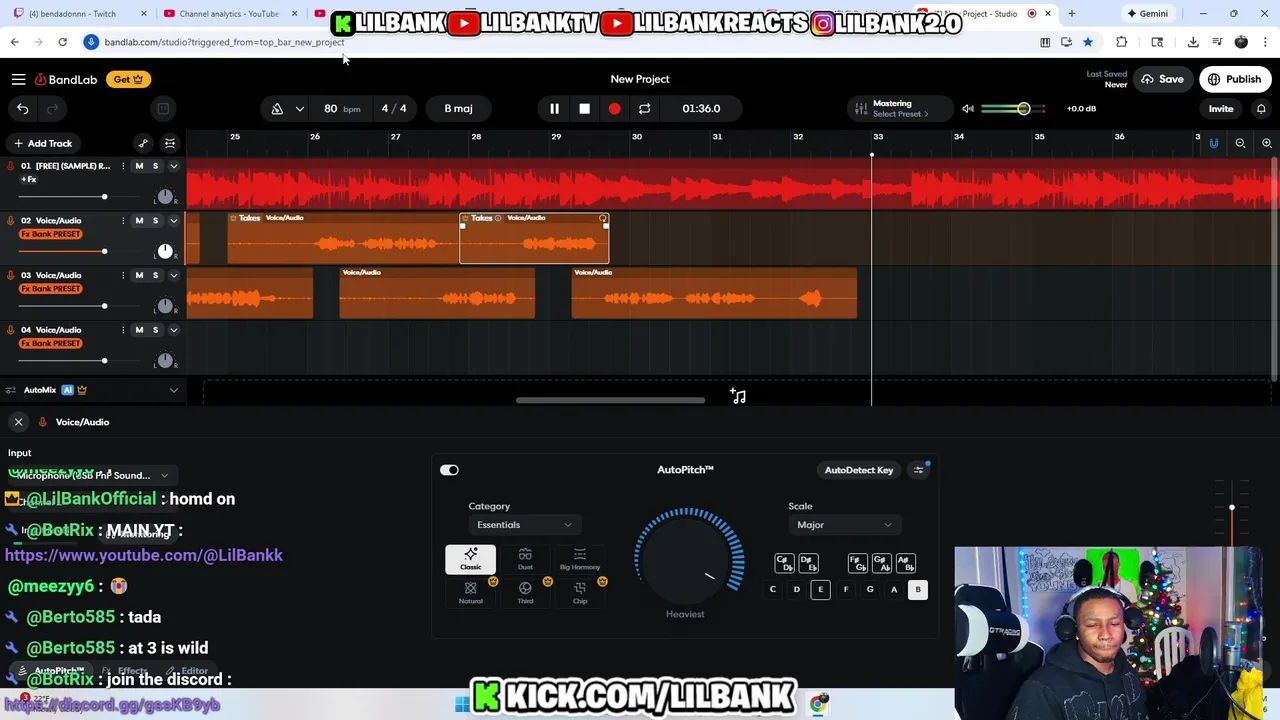This screenshot has width=1280, height=720.
Task: Click the undo arrow button
Action: pos(23,108)
